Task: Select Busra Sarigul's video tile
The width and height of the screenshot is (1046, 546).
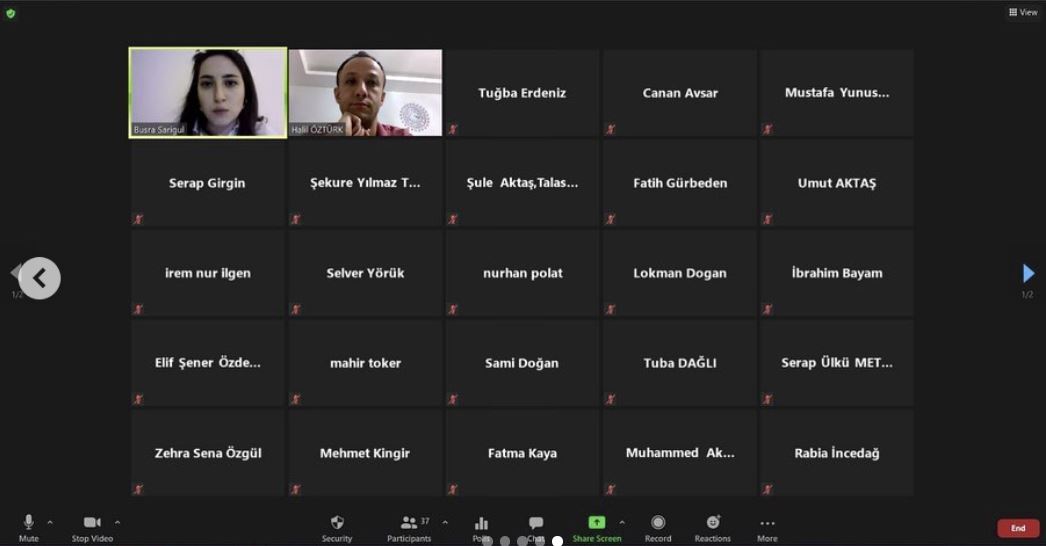Action: click(208, 92)
